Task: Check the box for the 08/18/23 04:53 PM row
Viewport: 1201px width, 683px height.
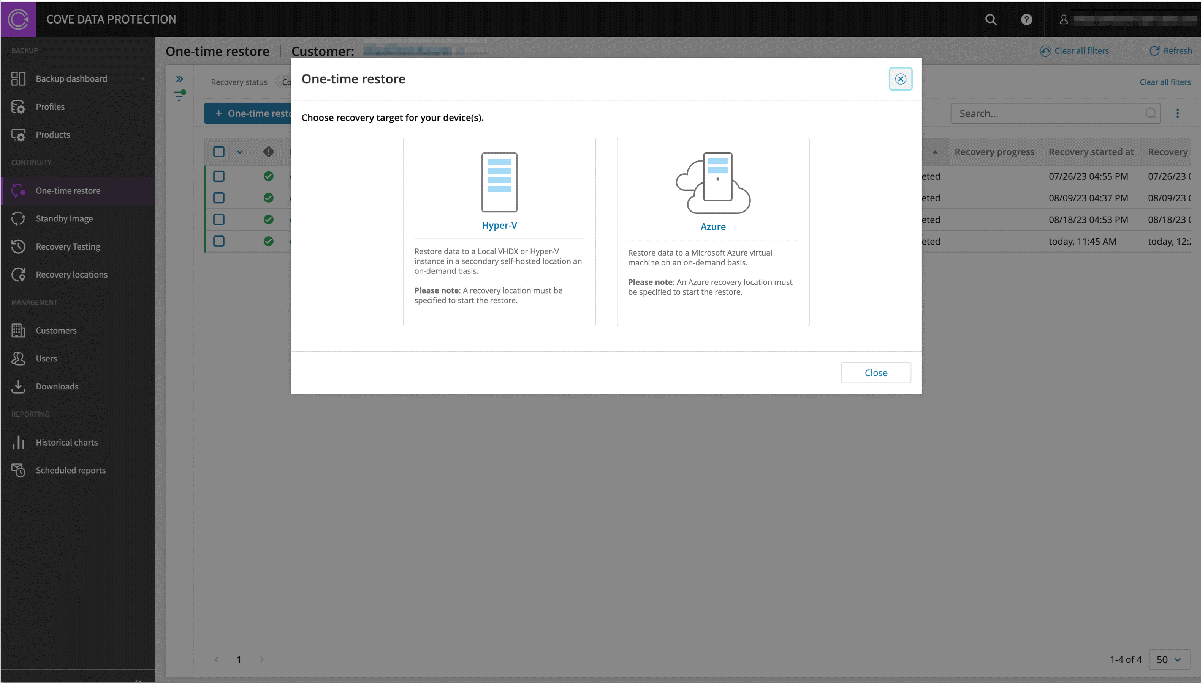Action: pyautogui.click(x=219, y=219)
